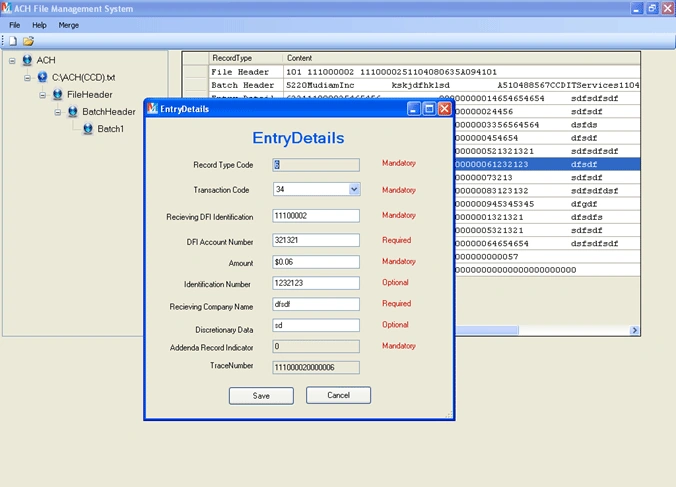Image resolution: width=676 pixels, height=487 pixels.
Task: Click the horizontal scrollbar right arrow
Action: pyautogui.click(x=634, y=330)
